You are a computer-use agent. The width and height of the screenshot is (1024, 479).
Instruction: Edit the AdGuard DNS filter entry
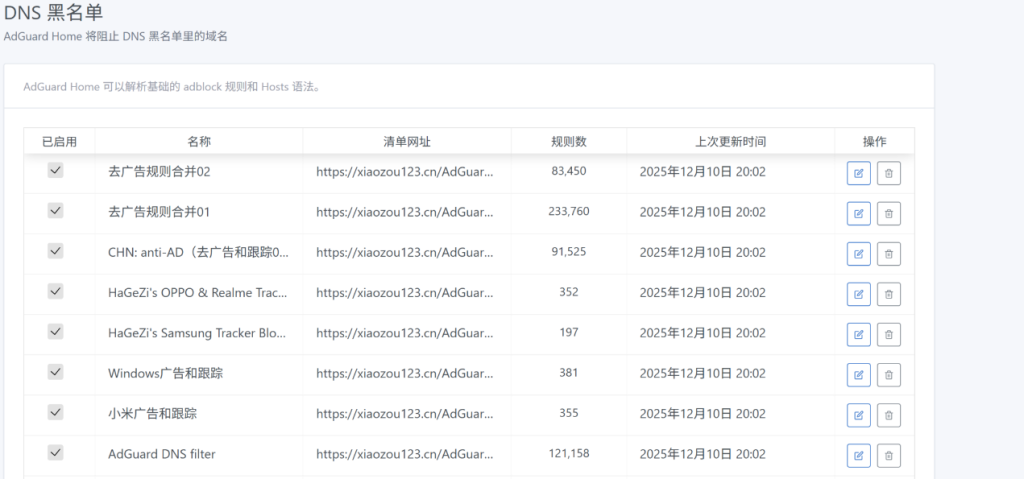(x=858, y=455)
